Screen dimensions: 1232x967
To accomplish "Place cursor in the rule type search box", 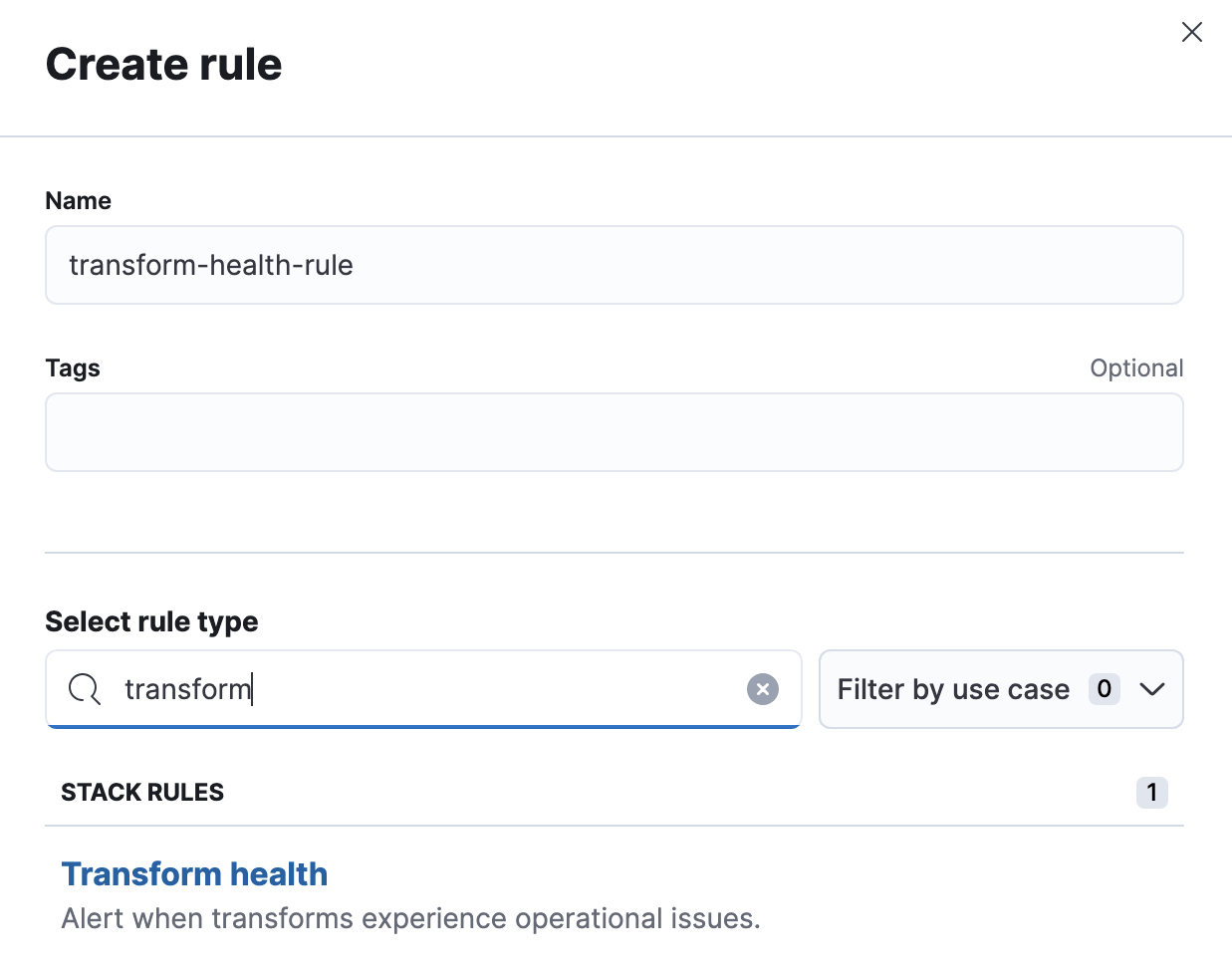I will pyautogui.click(x=398, y=689).
